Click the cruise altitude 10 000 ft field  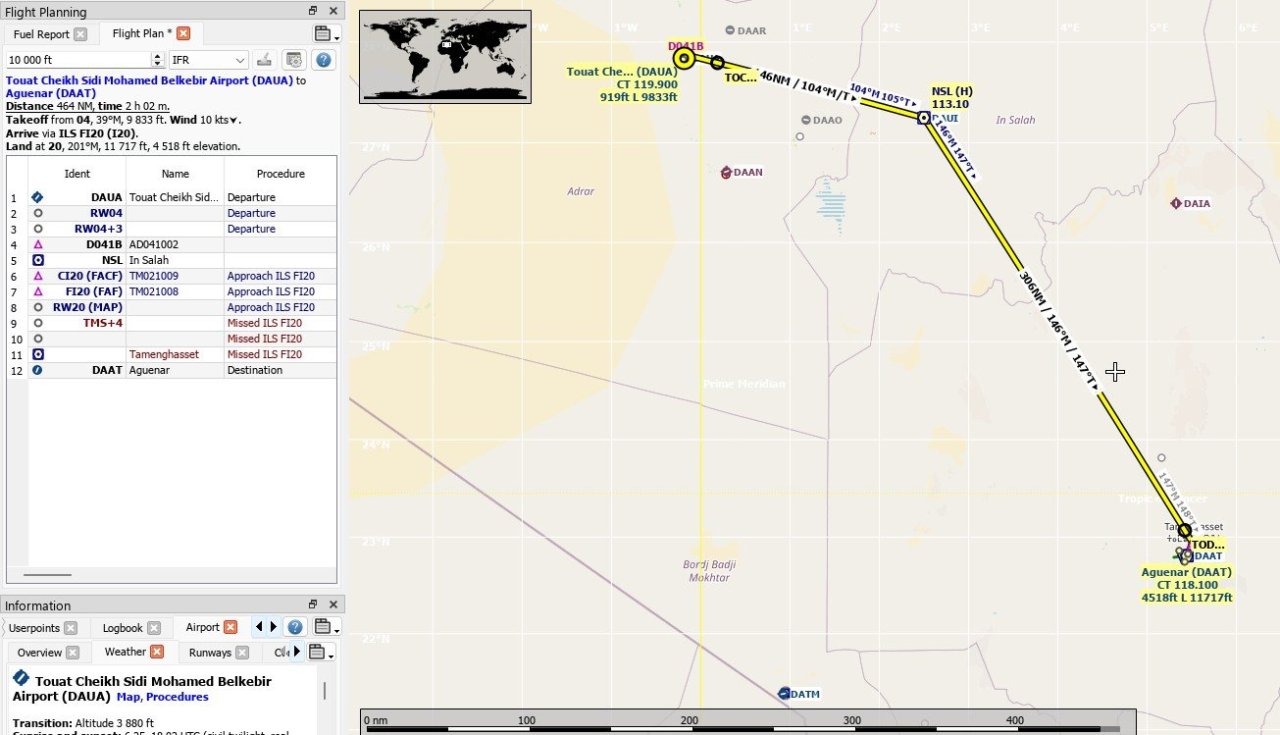point(77,60)
